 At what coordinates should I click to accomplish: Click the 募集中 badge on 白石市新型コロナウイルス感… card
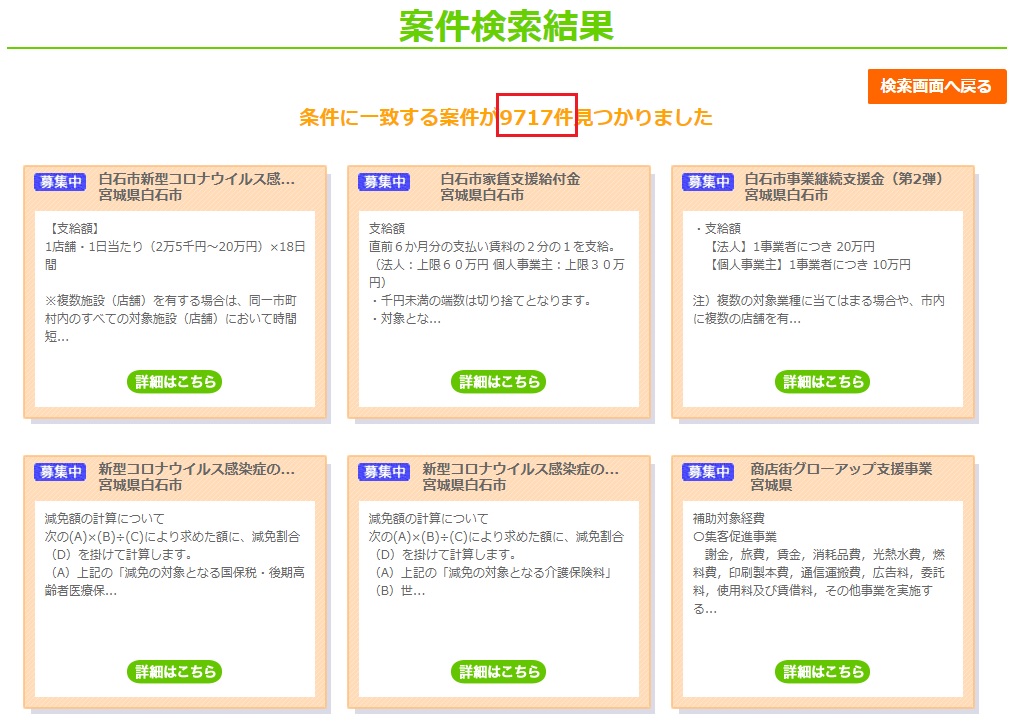coord(61,182)
